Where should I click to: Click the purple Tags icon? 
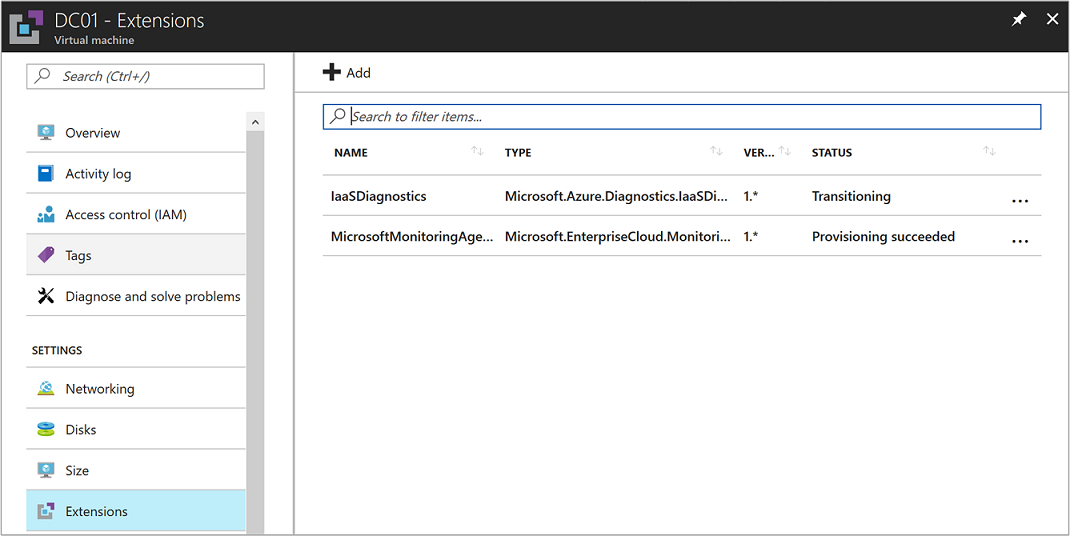click(x=46, y=256)
